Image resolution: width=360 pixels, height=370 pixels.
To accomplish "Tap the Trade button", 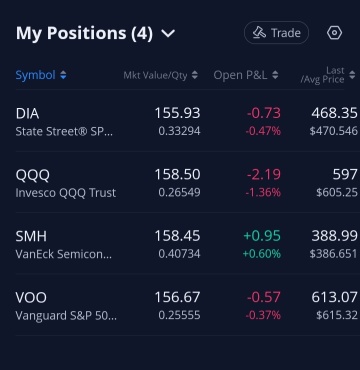I will click(x=276, y=33).
